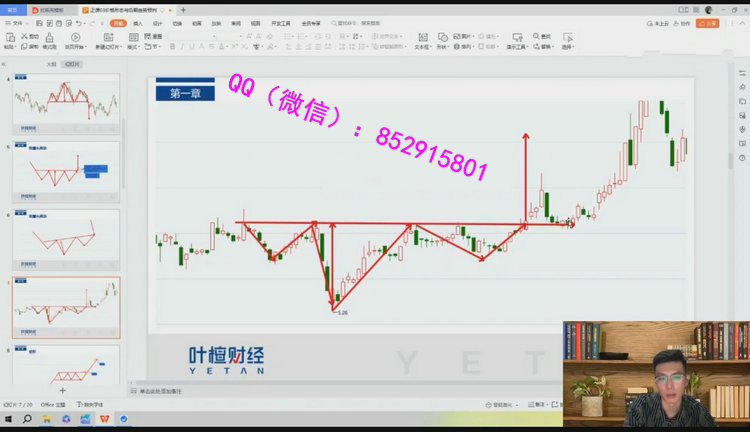Insert a Text Box from the ribbon
Image resolution: width=750 pixels, height=432 pixels.
point(422,40)
